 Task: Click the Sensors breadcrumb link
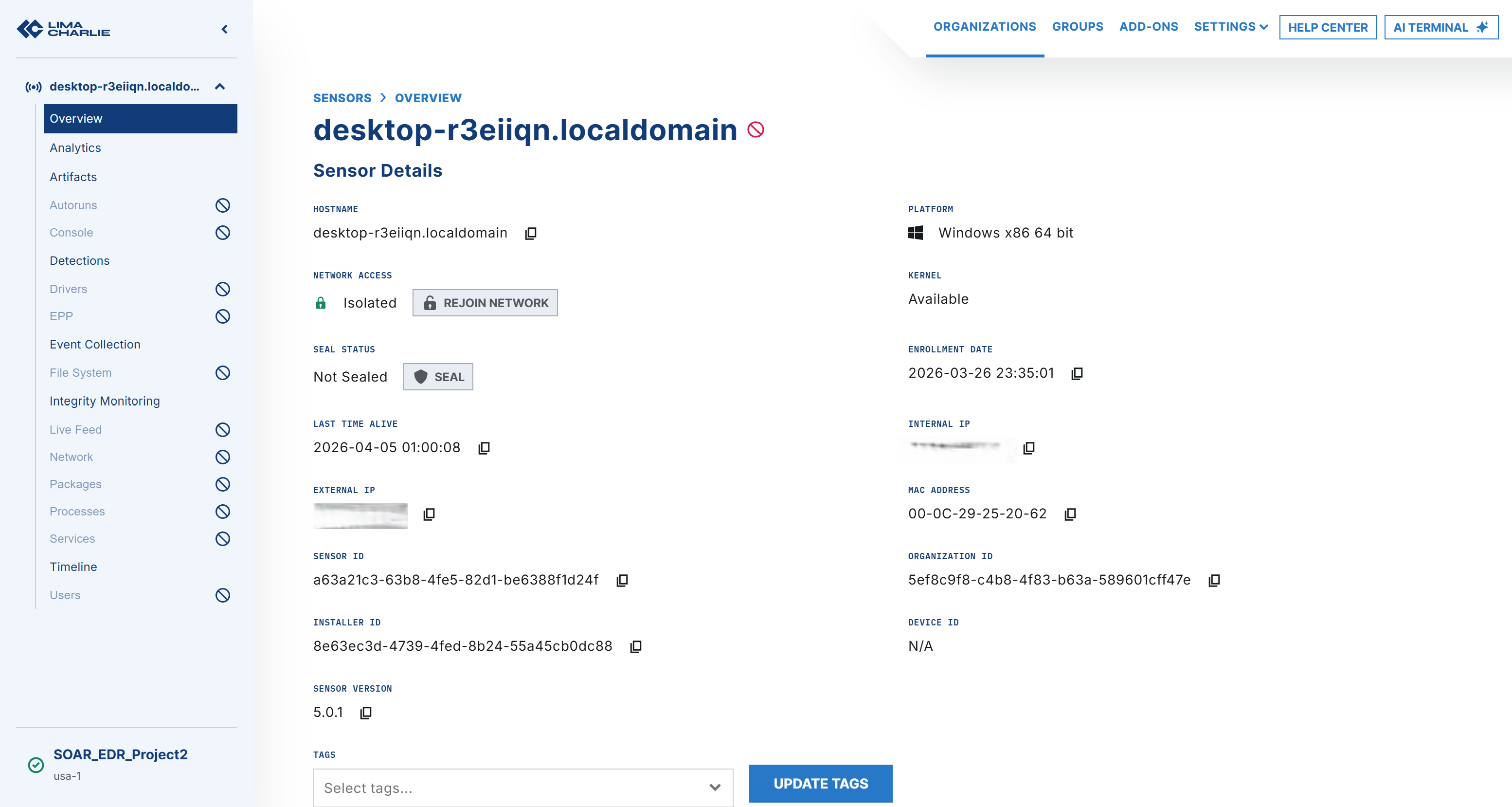pyautogui.click(x=342, y=98)
